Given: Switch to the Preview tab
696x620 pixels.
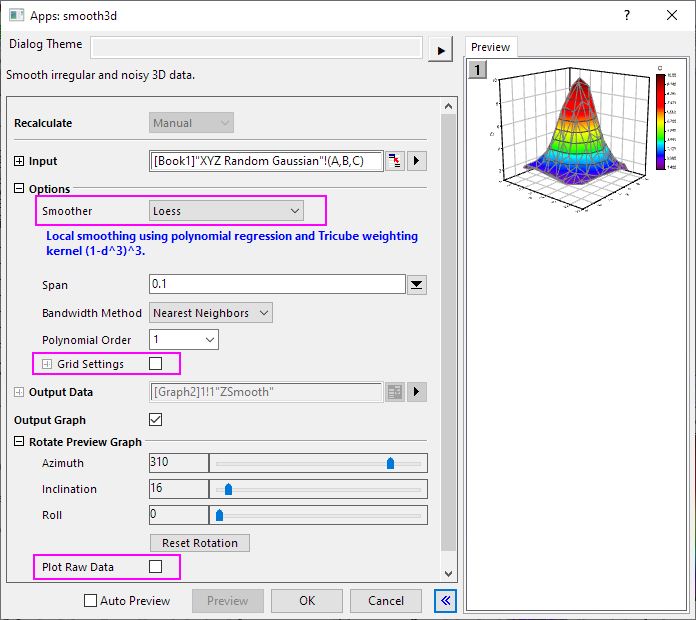Looking at the screenshot, I should click(x=490, y=47).
